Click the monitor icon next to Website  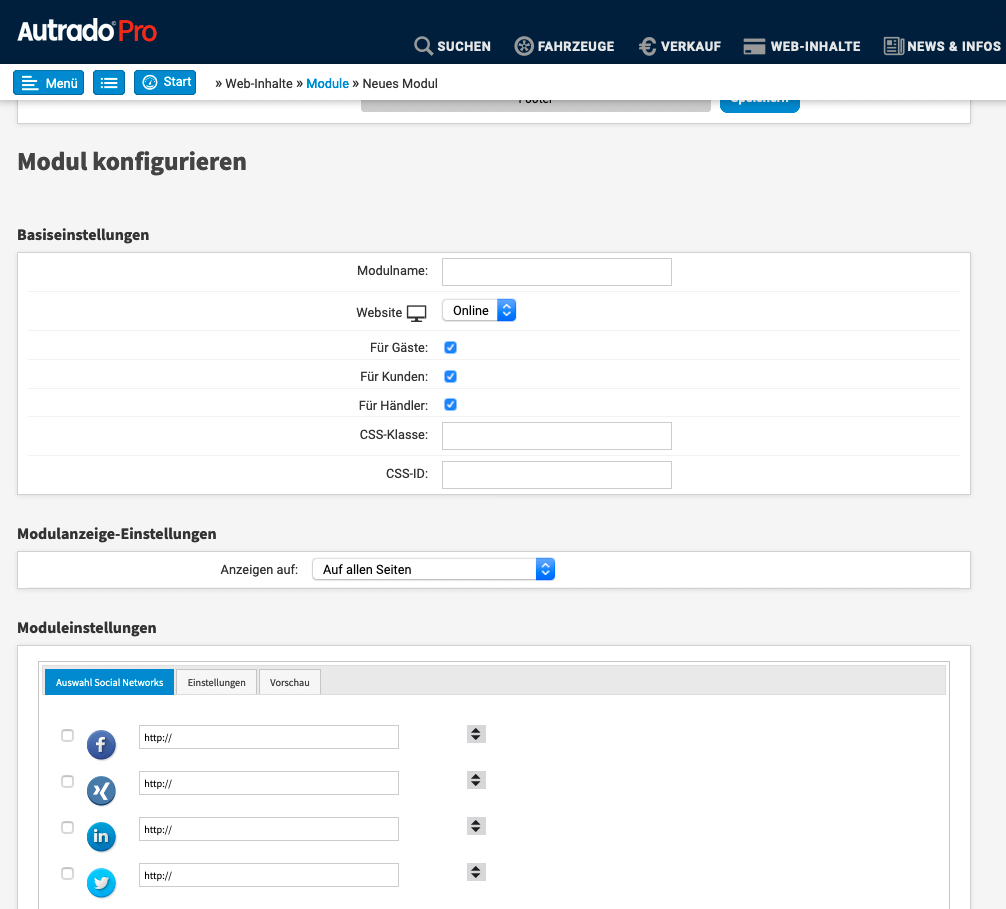point(416,313)
